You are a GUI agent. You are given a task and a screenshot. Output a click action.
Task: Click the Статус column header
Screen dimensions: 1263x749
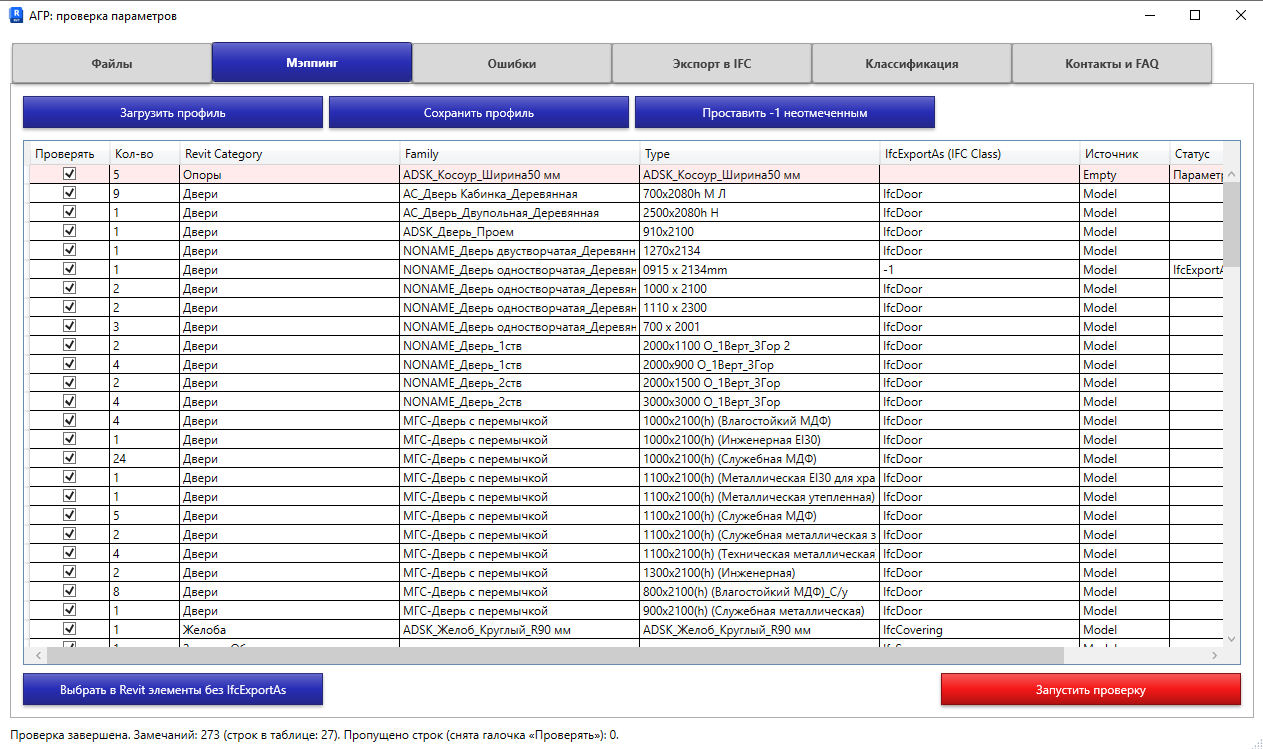point(1197,154)
